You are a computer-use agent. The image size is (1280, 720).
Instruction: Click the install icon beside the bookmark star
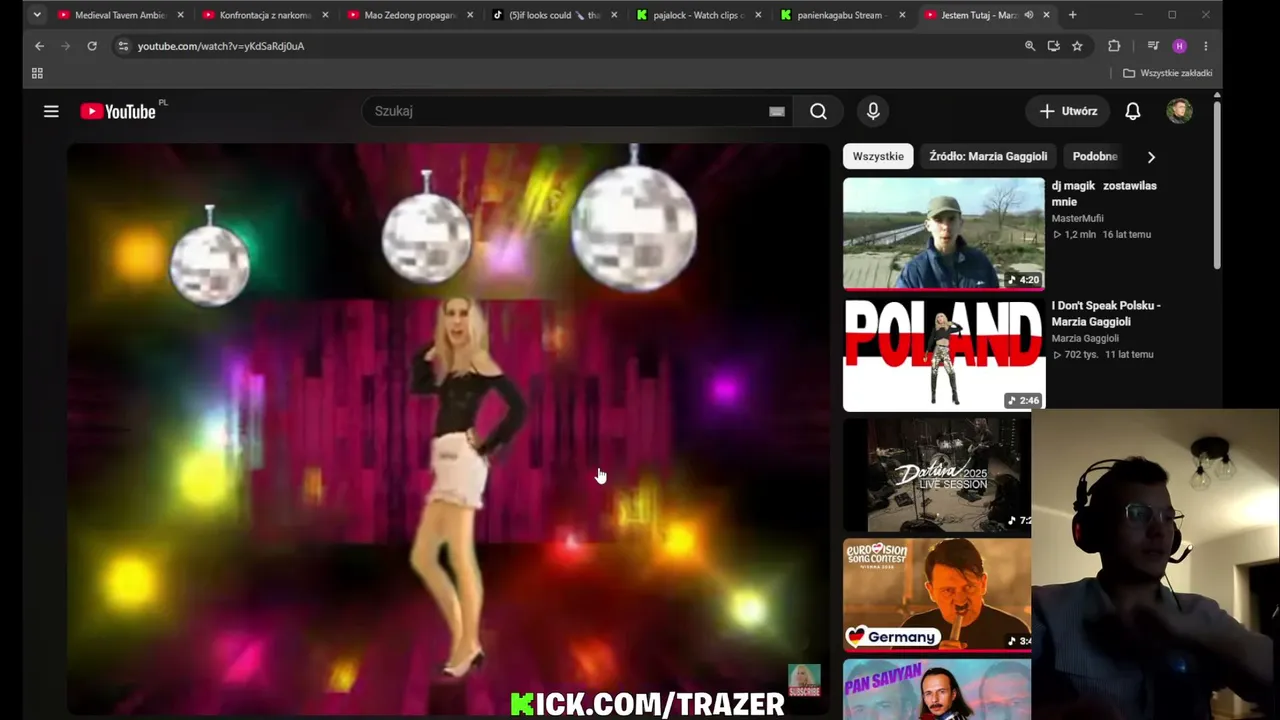1053,46
